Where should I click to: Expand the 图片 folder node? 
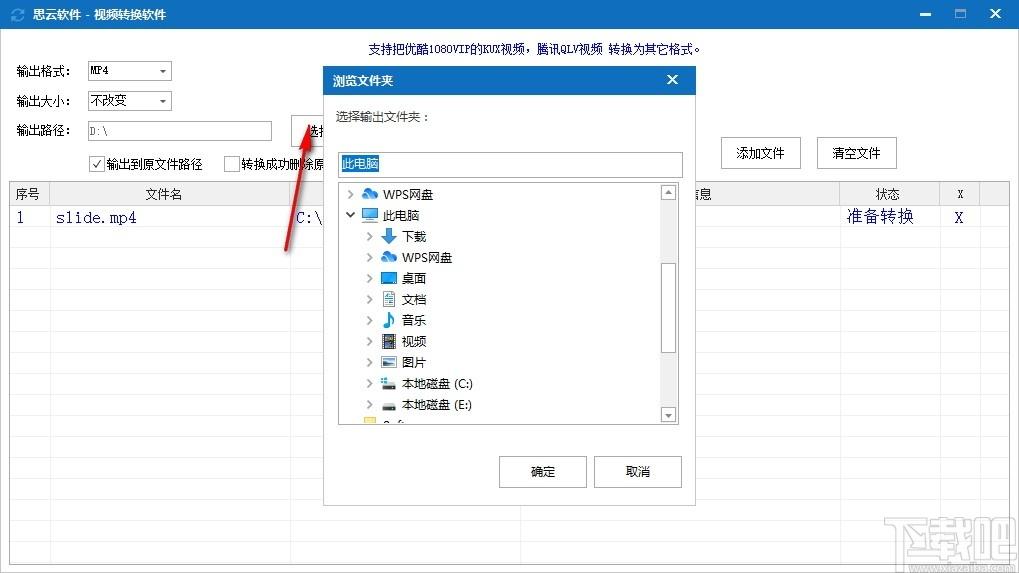coord(369,363)
